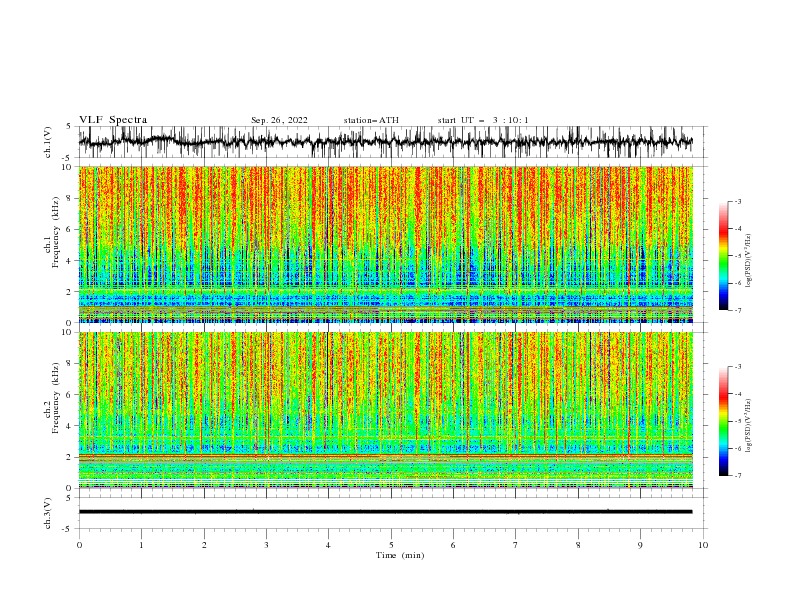The height and width of the screenshot is (612, 792).
Task: Click the lower color bar scale
Action: click(x=723, y=421)
